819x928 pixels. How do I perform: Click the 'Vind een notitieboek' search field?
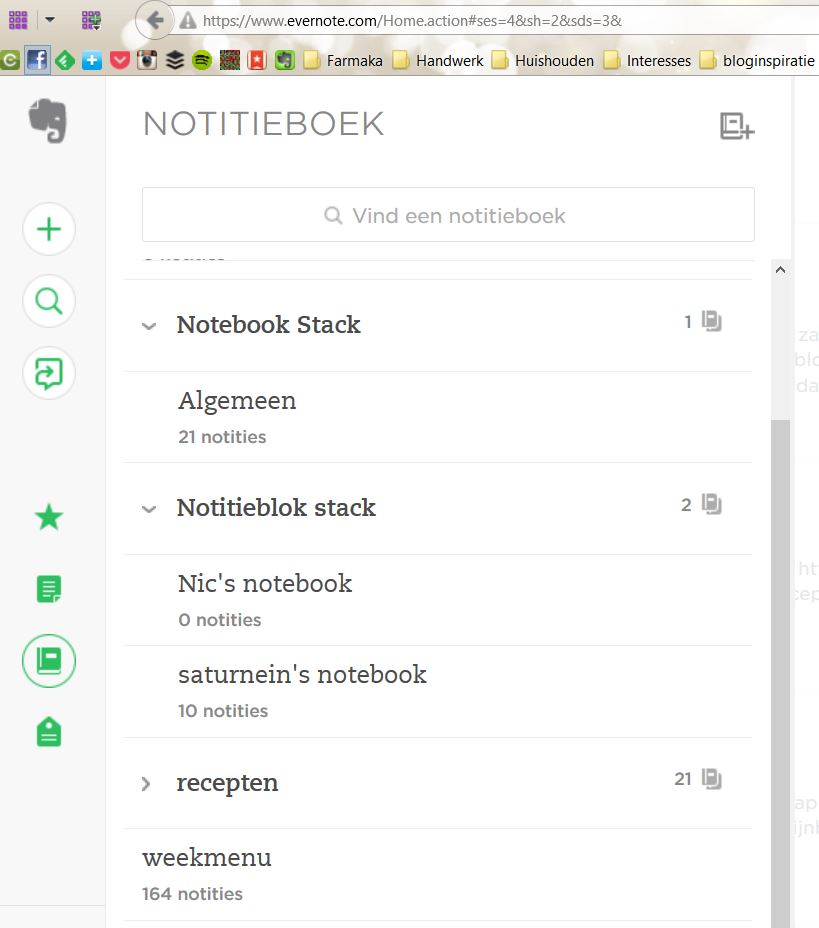(448, 215)
